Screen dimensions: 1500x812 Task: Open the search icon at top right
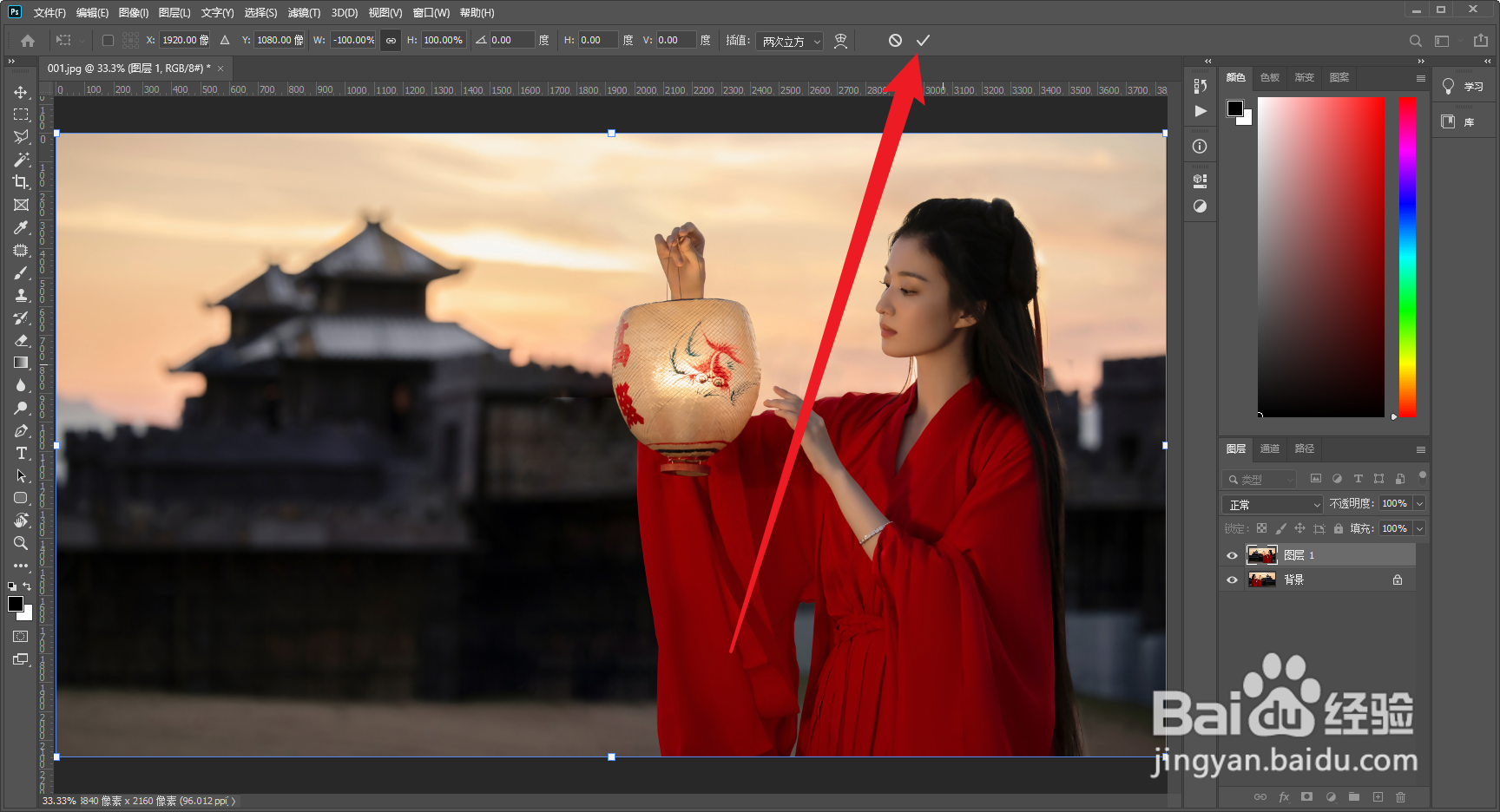[x=1415, y=41]
